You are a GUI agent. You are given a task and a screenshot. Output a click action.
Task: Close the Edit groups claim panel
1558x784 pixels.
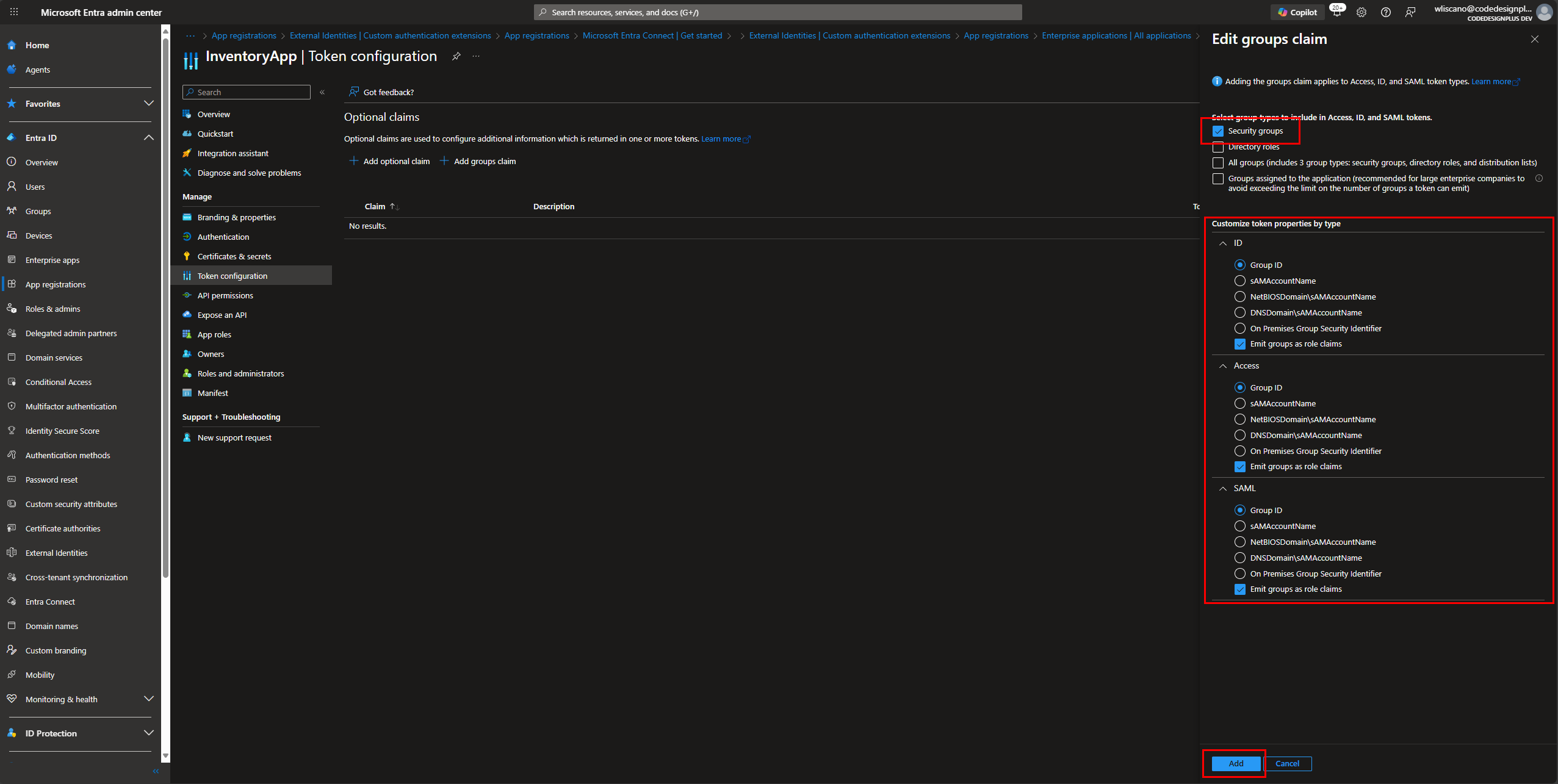click(x=1534, y=39)
